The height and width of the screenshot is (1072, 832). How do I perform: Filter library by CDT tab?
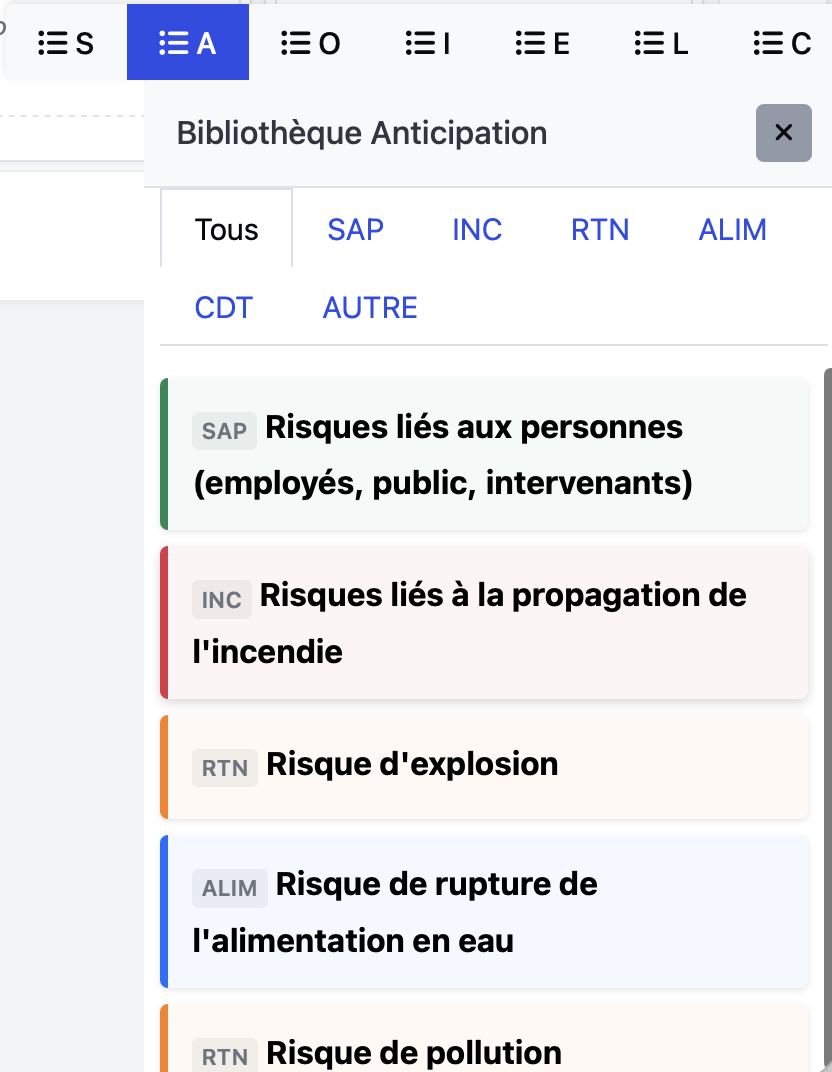[224, 307]
